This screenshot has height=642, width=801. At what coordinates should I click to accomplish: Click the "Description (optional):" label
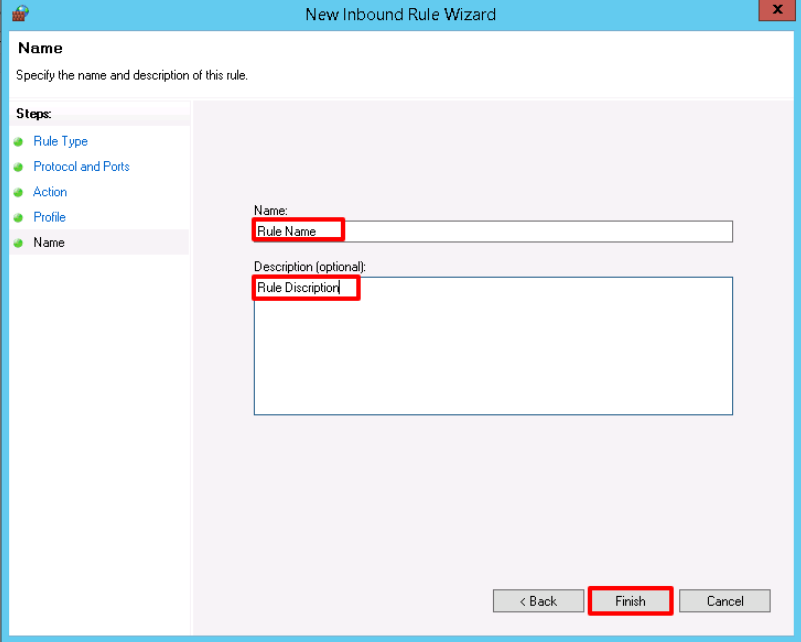(310, 267)
